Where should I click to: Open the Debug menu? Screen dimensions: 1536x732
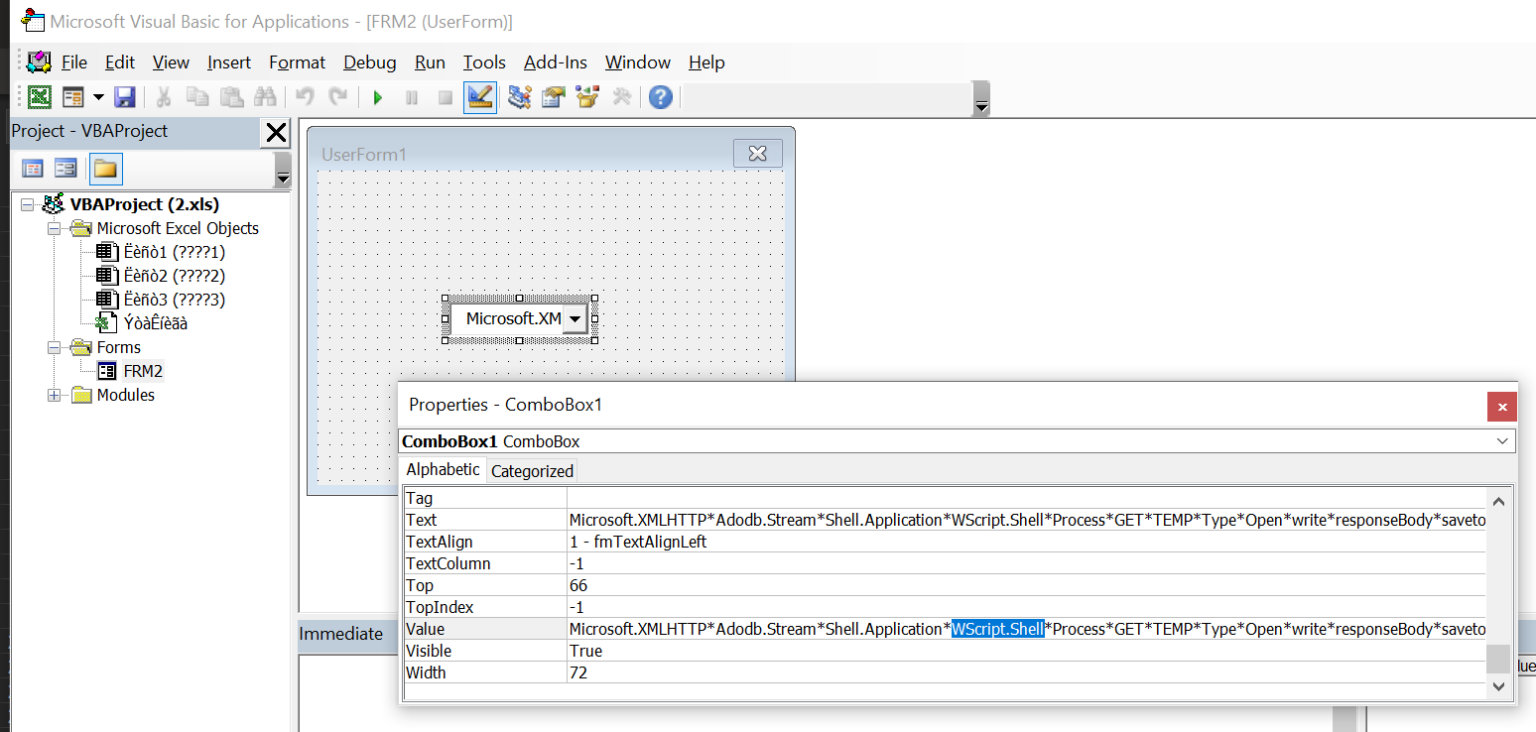point(369,62)
